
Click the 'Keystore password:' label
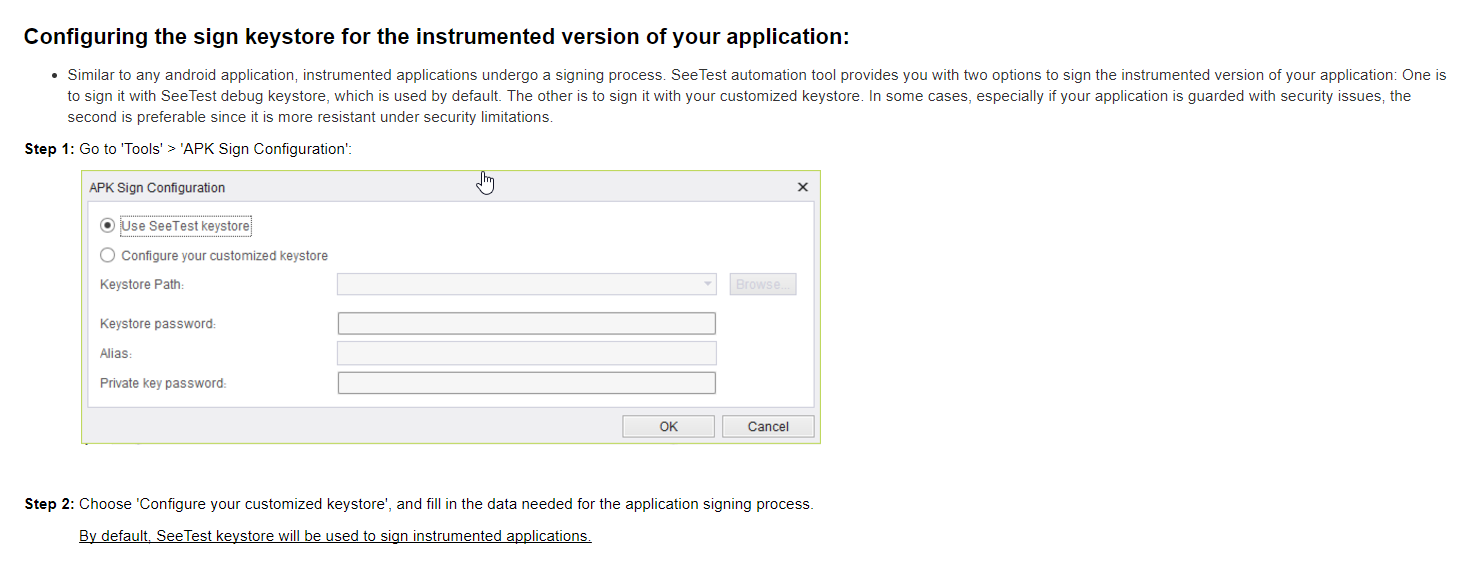tap(158, 324)
